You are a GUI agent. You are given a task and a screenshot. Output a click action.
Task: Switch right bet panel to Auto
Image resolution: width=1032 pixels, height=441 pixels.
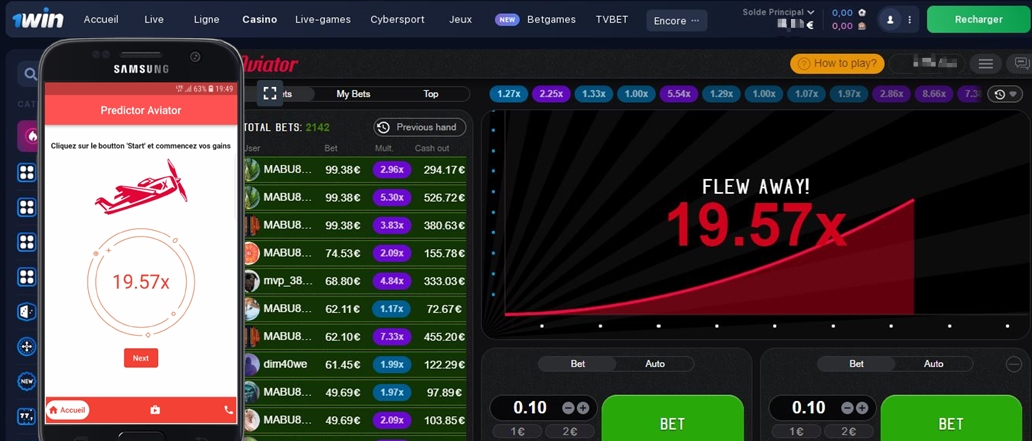[x=933, y=364]
